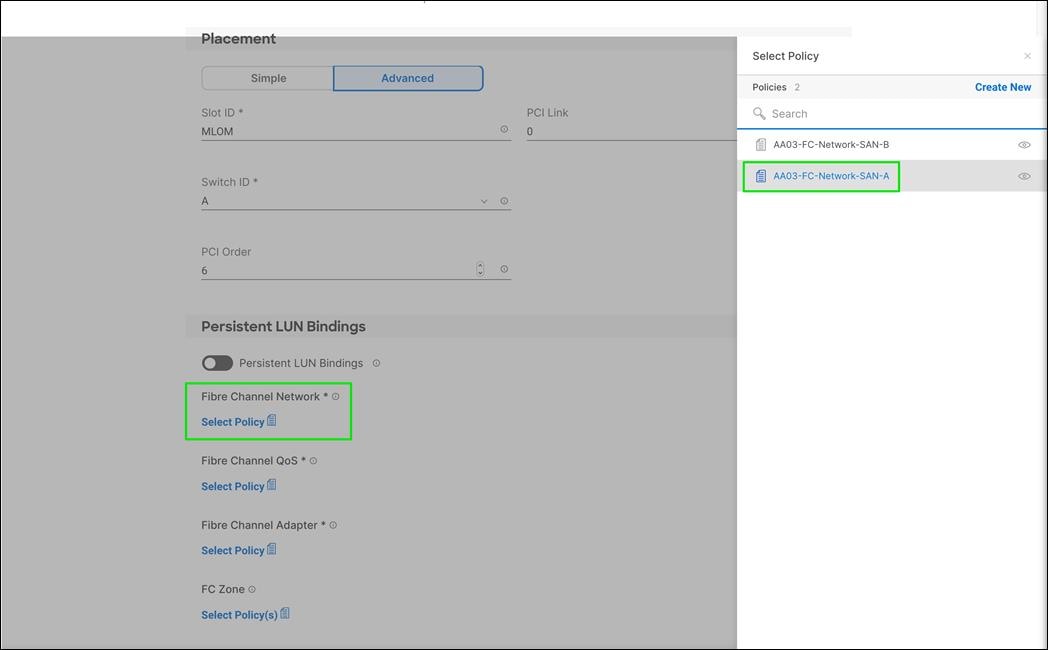Screen dimensions: 1048x650
Task: Select the Advanced placement tab
Action: click(x=407, y=77)
